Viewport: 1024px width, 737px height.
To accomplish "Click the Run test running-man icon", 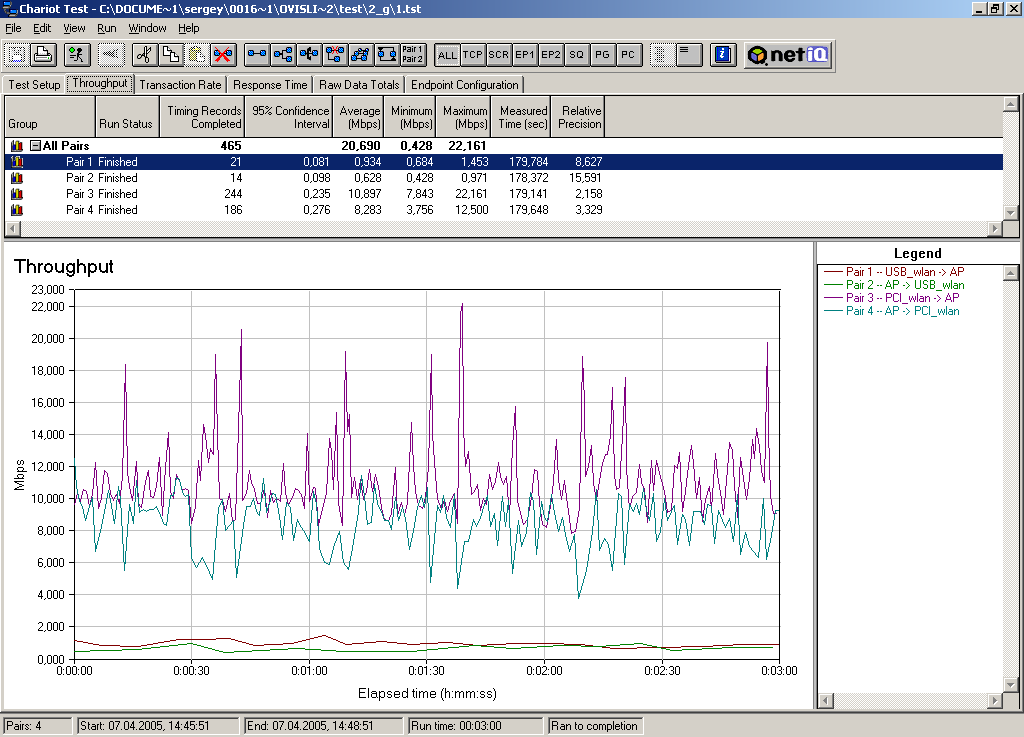I will click(x=77, y=55).
